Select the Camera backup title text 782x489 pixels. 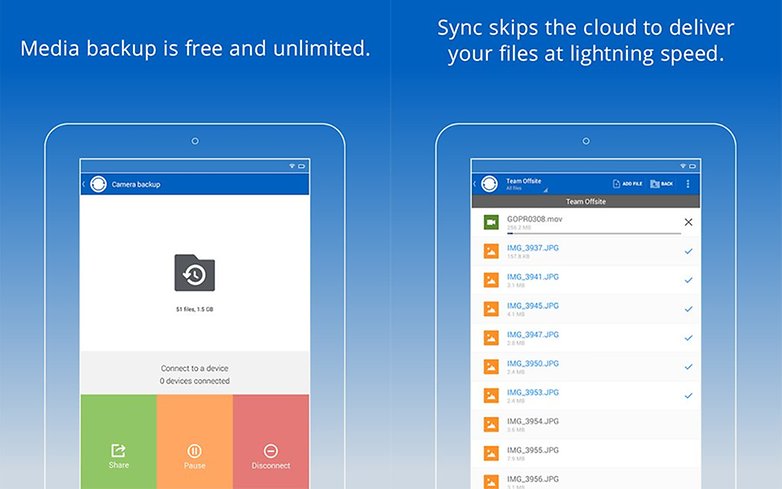pyautogui.click(x=136, y=184)
